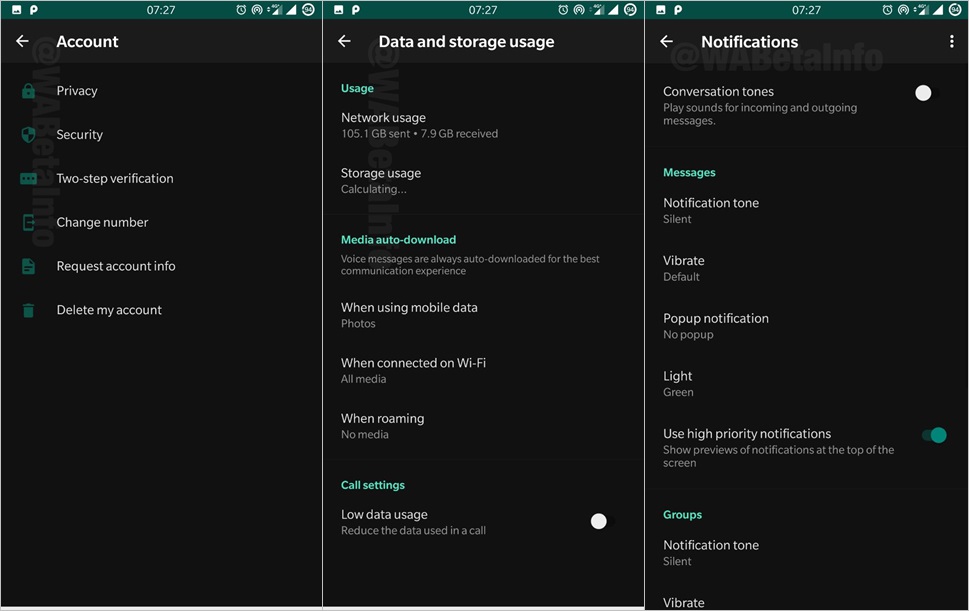Go back from the Account screen
Viewport: 969px width, 611px height.
pos(22,42)
